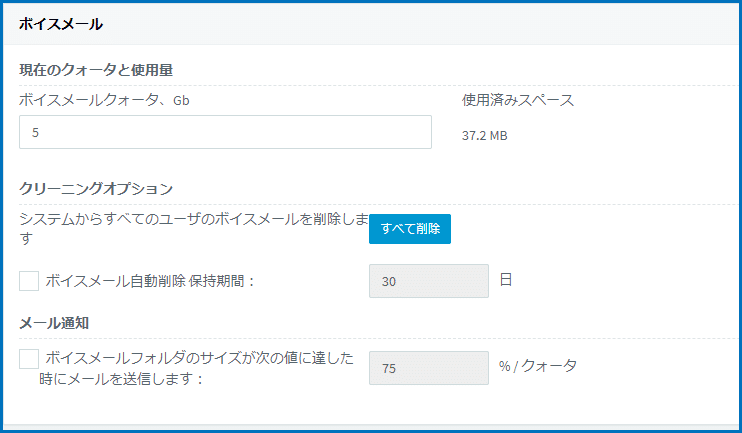The width and height of the screenshot is (742, 433).
Task: Click the ボイスメールフォルダのサイズ notification label text
Action: [196, 368]
